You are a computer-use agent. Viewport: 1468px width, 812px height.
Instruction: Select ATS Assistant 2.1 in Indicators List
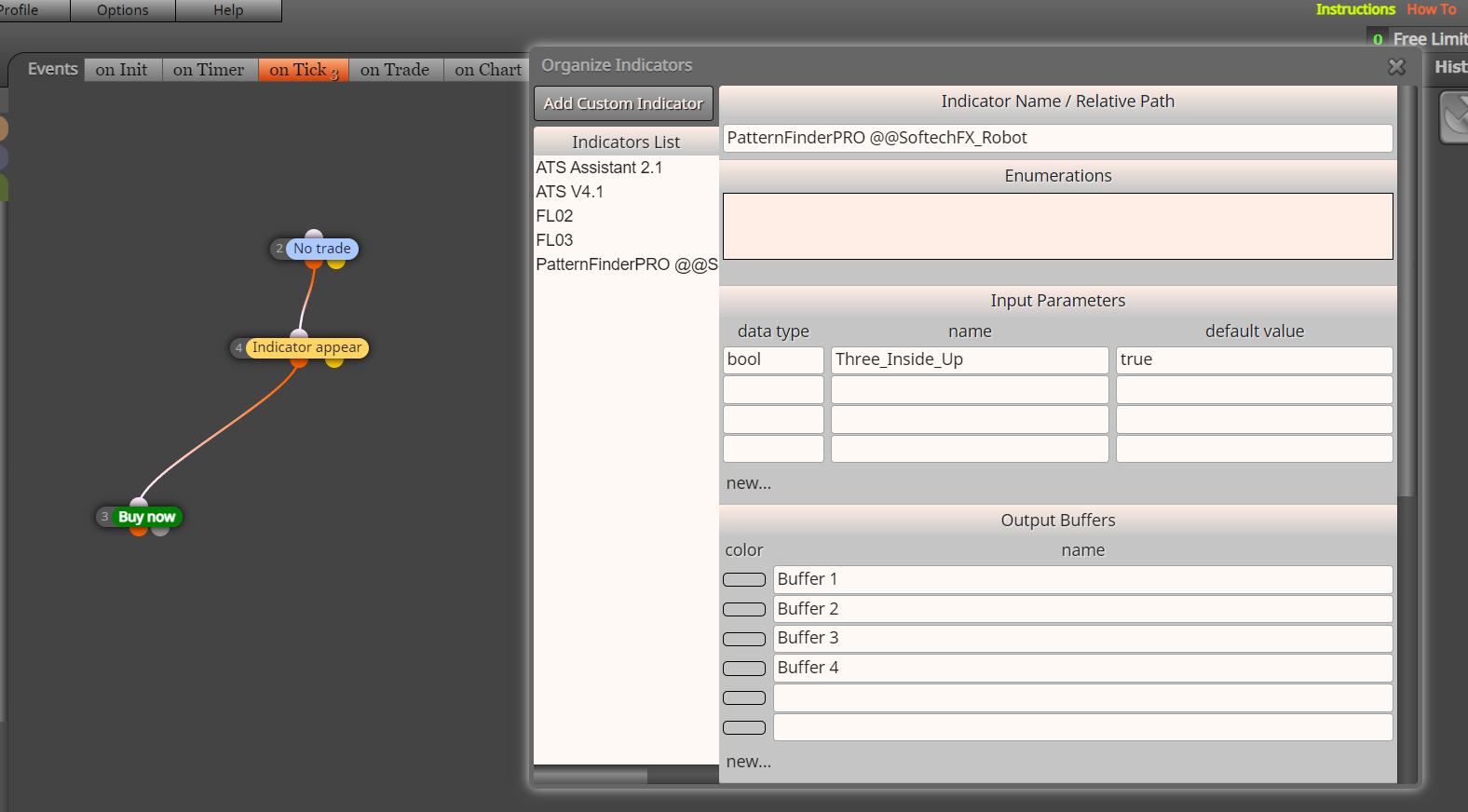tap(599, 168)
